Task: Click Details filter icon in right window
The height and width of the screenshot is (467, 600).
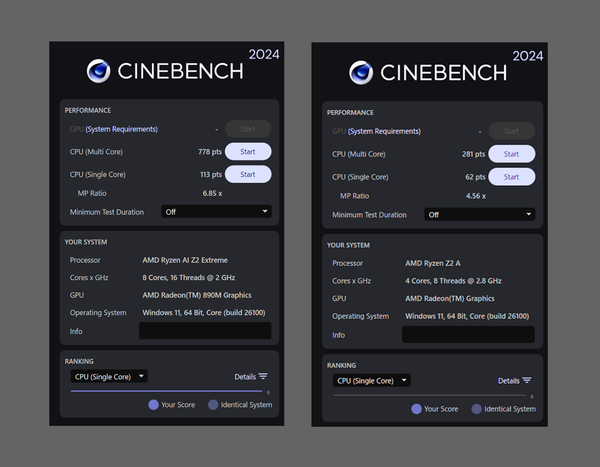Action: (527, 380)
